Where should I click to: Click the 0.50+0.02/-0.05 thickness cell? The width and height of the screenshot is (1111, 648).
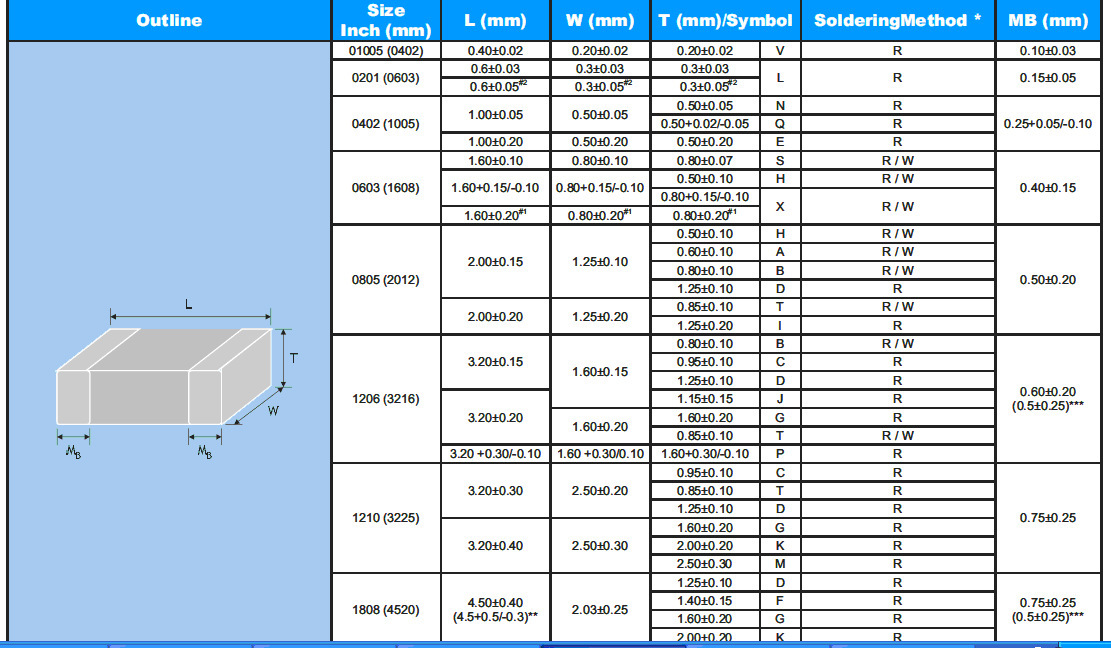coord(705,124)
